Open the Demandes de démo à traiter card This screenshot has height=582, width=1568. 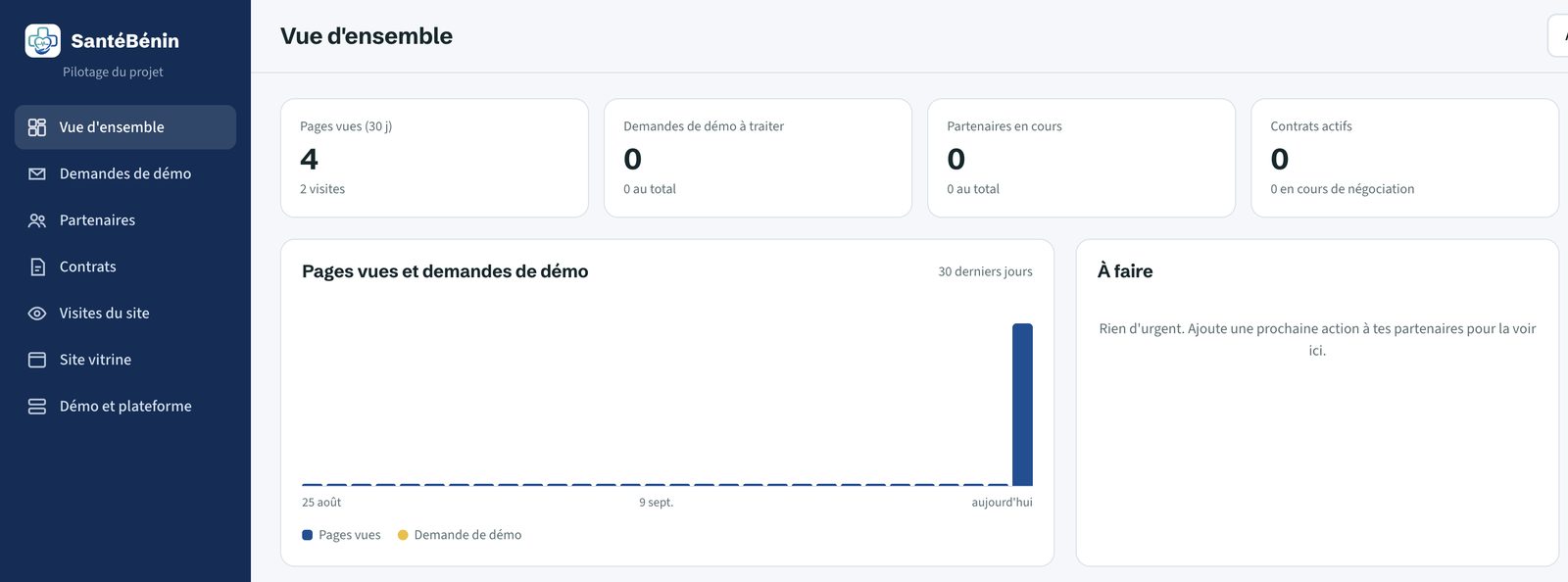click(758, 158)
